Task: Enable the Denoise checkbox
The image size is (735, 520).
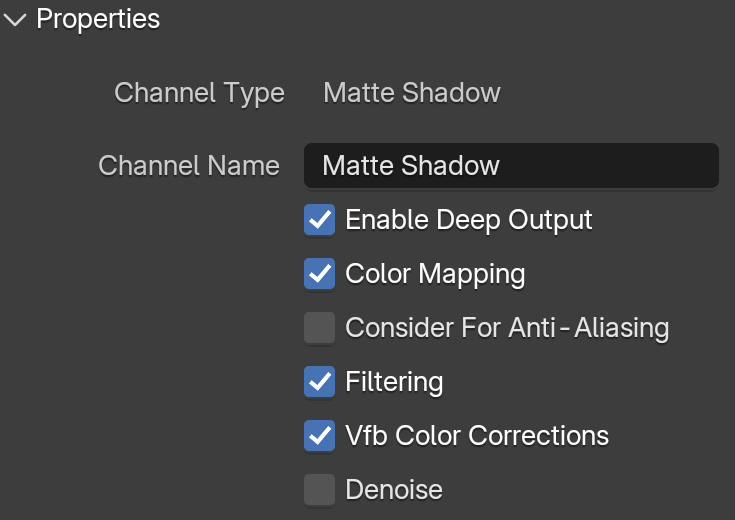Action: click(x=319, y=489)
